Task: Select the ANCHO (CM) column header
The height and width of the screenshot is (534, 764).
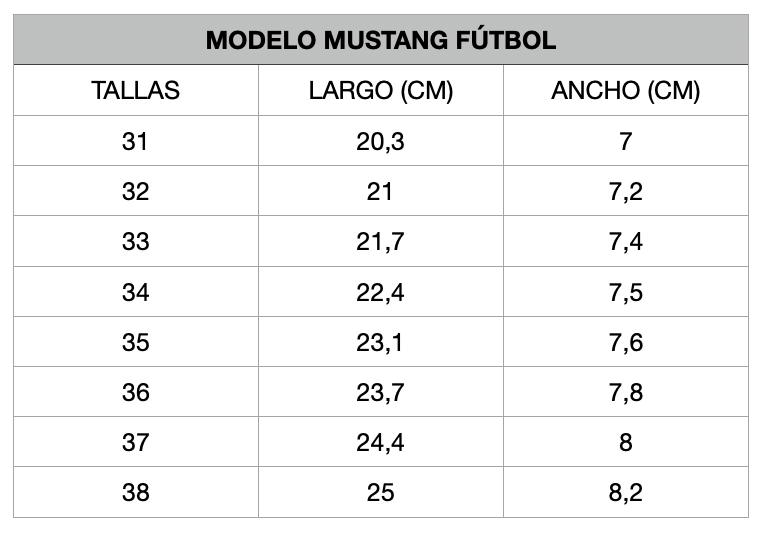Action: (625, 91)
